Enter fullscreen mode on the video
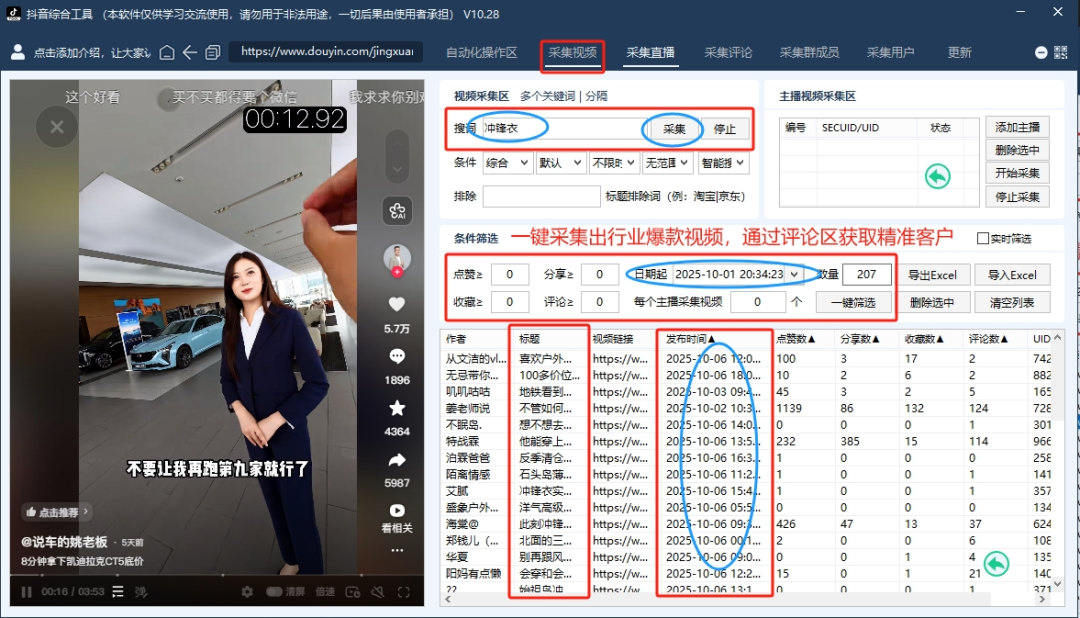1080x618 pixels. (404, 592)
